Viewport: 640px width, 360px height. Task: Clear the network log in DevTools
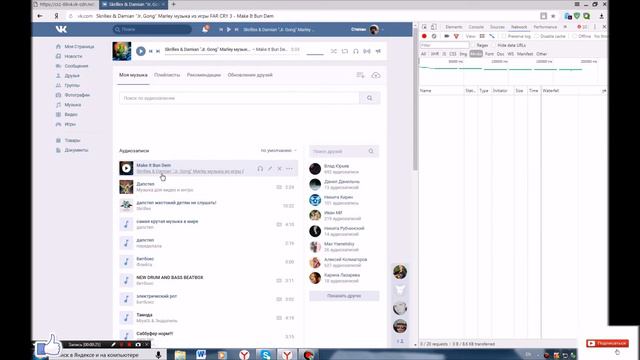click(x=434, y=36)
